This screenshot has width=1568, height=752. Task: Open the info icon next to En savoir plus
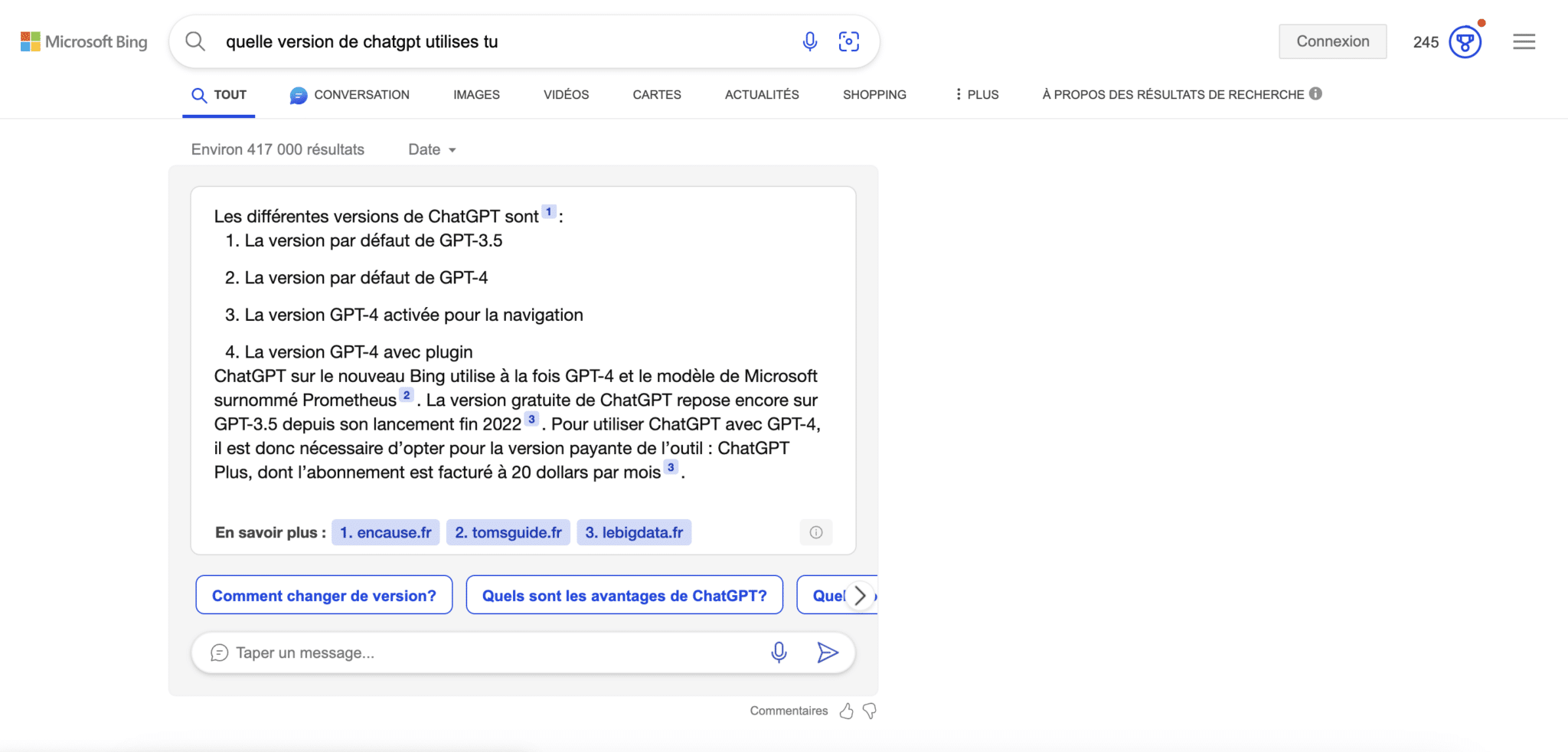click(816, 531)
